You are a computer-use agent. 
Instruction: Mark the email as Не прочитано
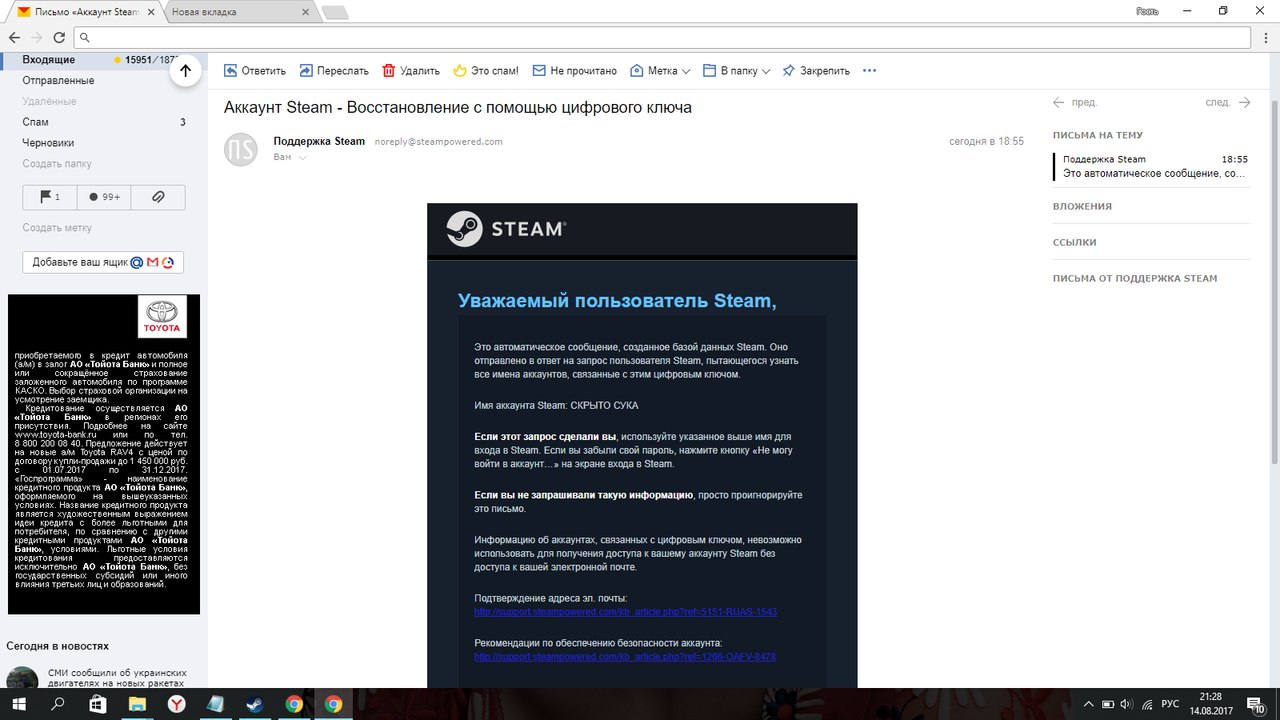575,71
